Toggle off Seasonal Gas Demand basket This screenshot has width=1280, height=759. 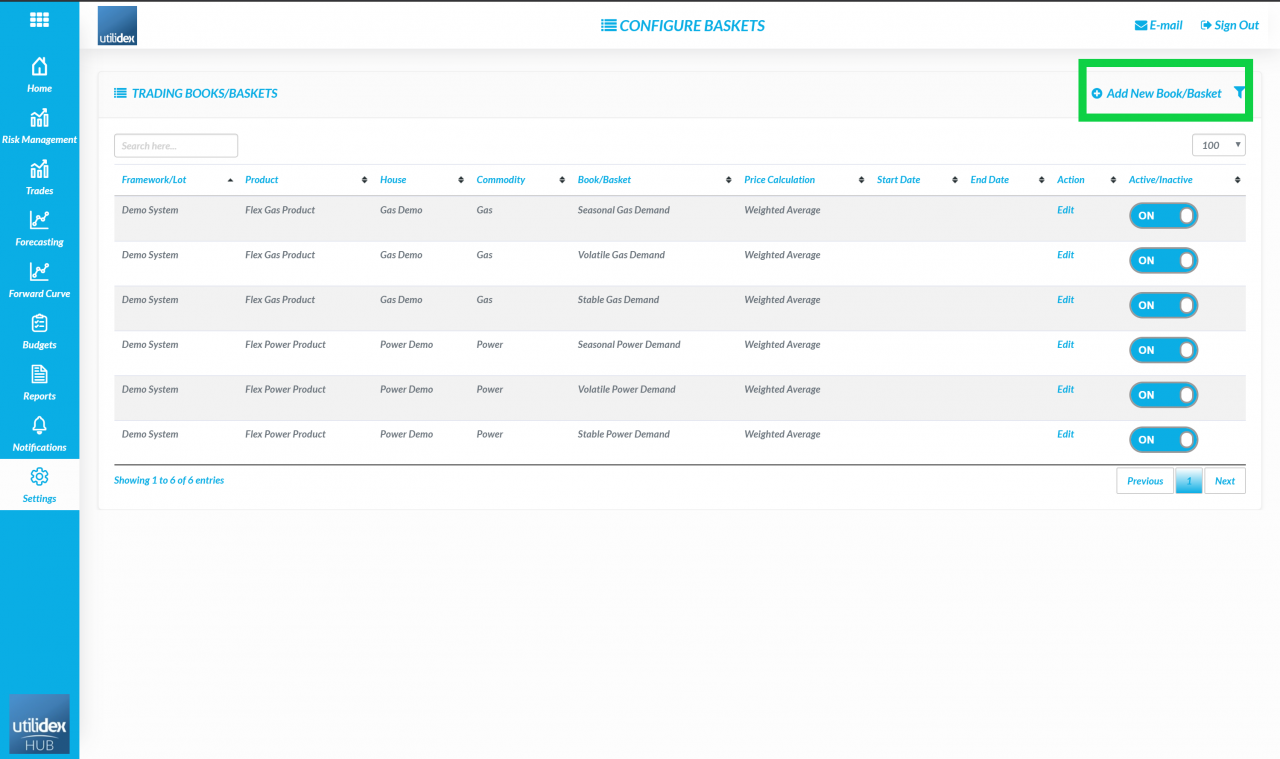coord(1163,215)
